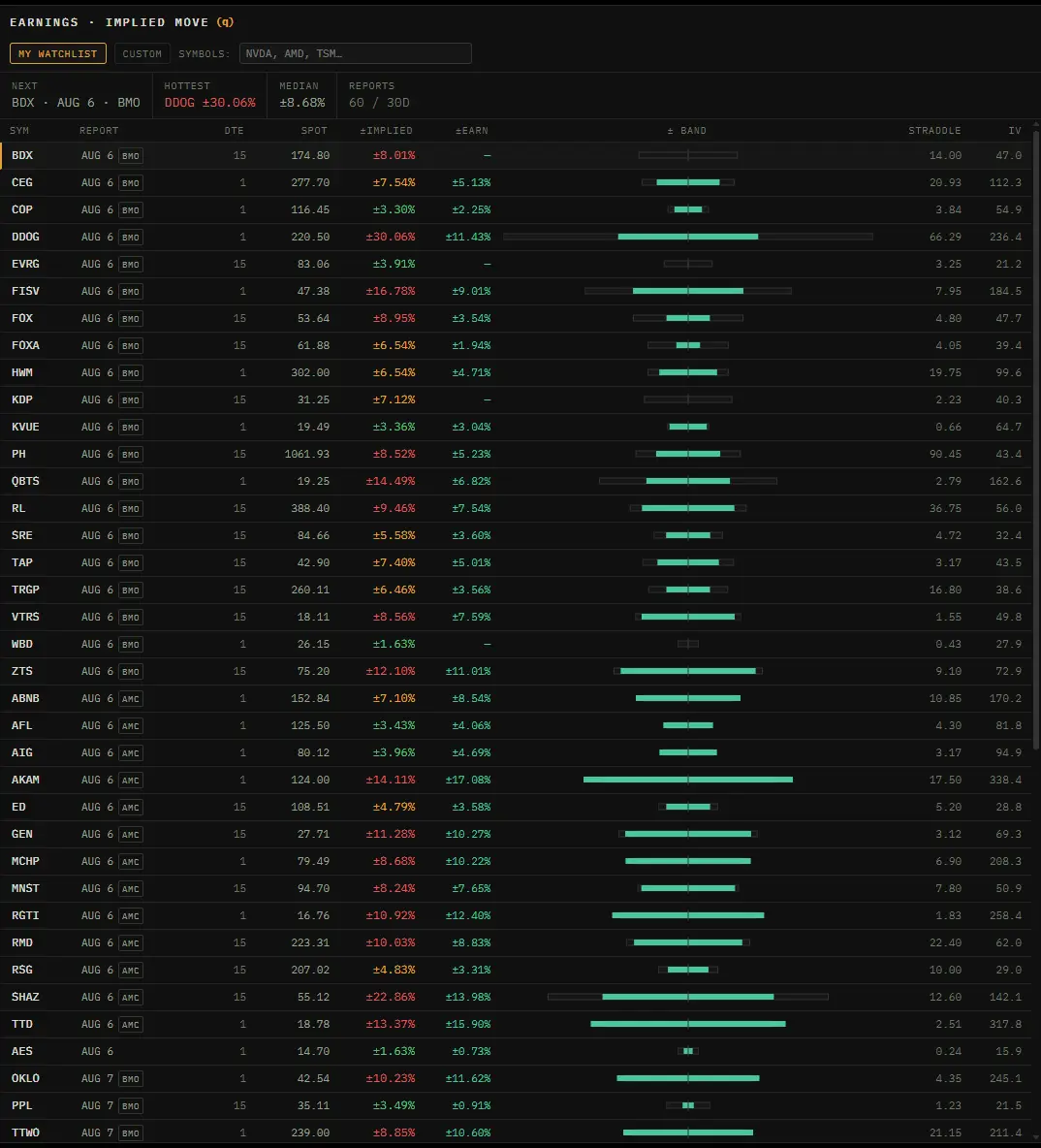
Task: Click the ± BAND column header
Action: (686, 130)
